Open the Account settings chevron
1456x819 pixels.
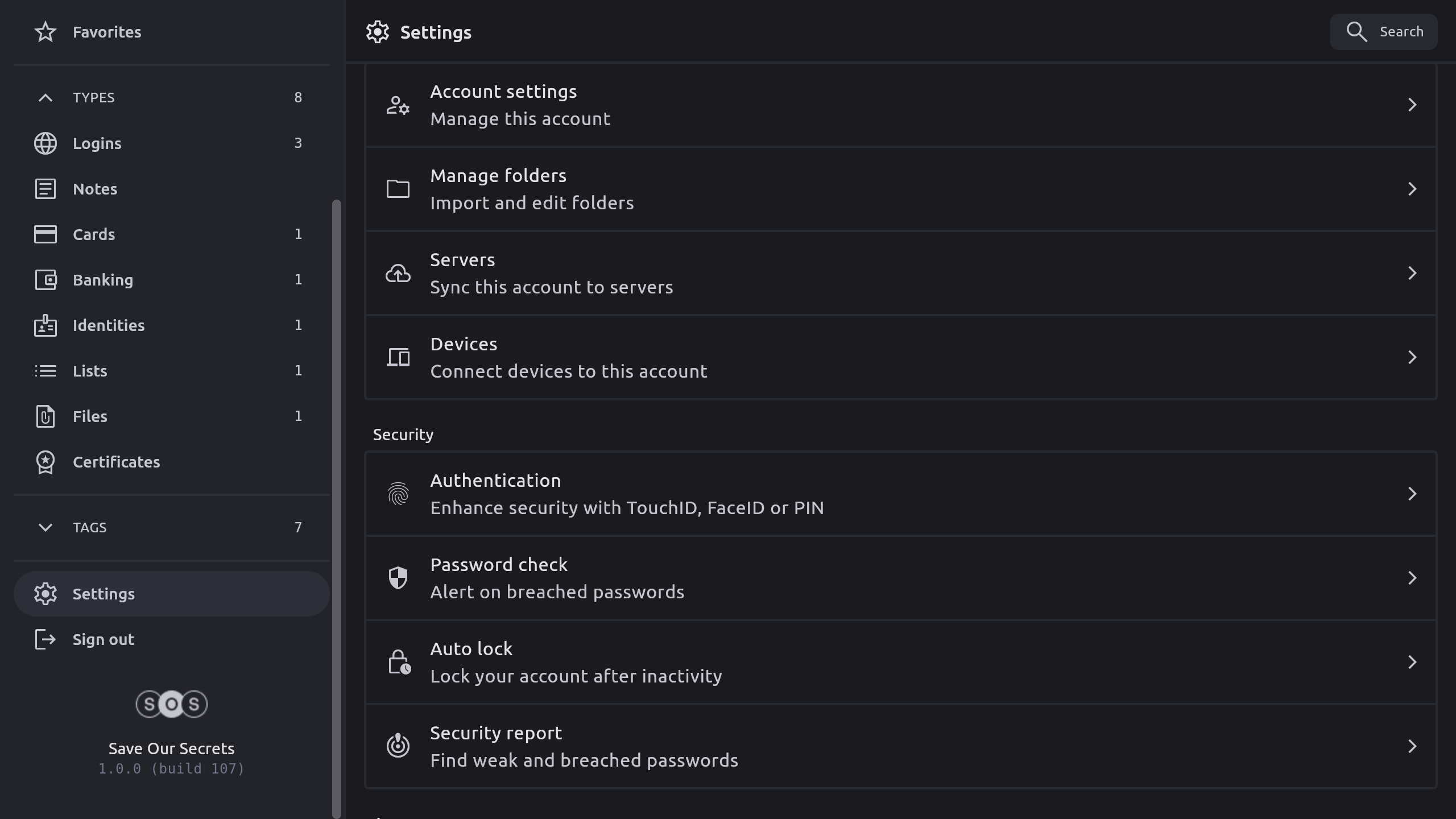tap(1412, 105)
